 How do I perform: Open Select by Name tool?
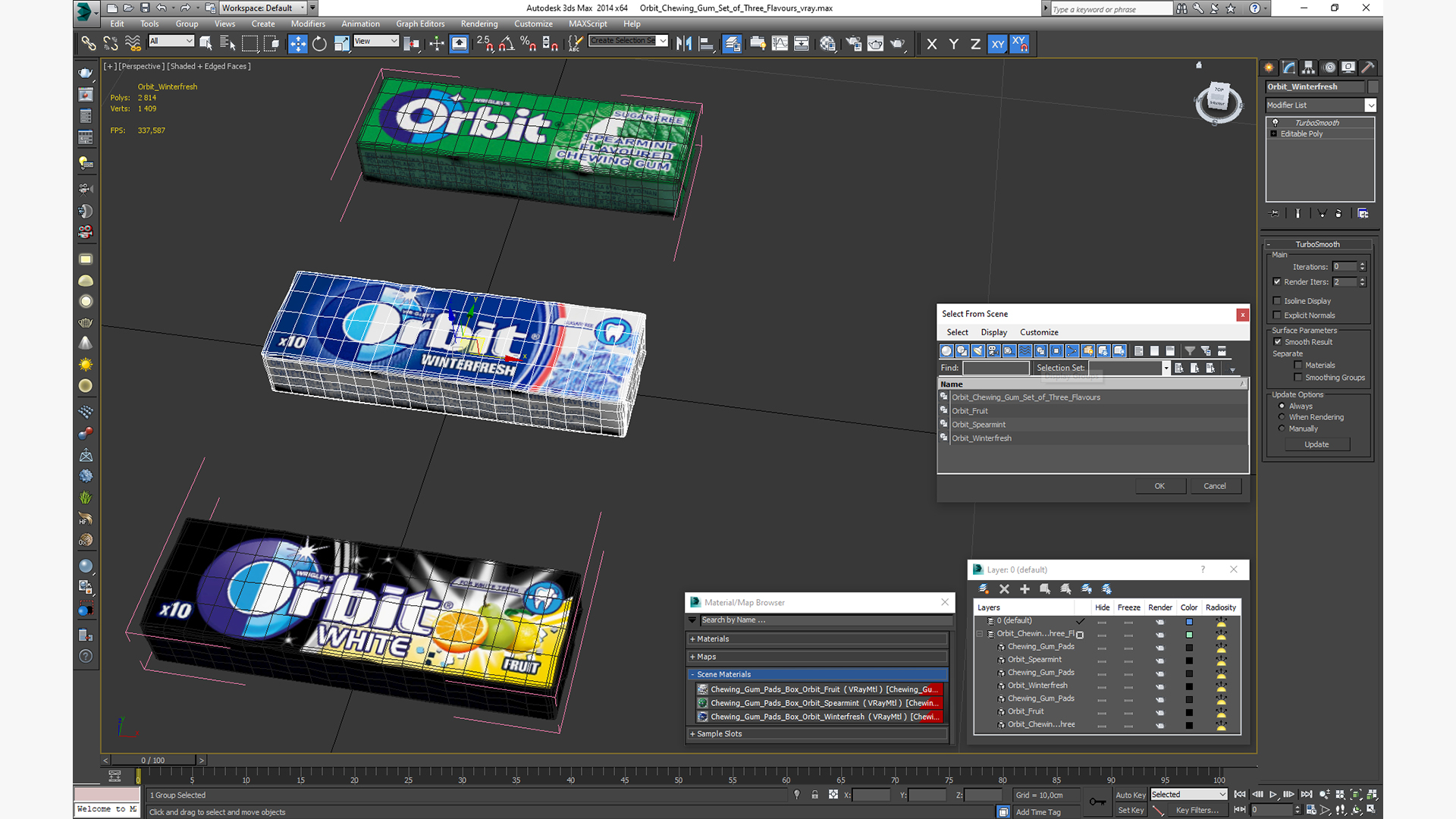[x=227, y=44]
